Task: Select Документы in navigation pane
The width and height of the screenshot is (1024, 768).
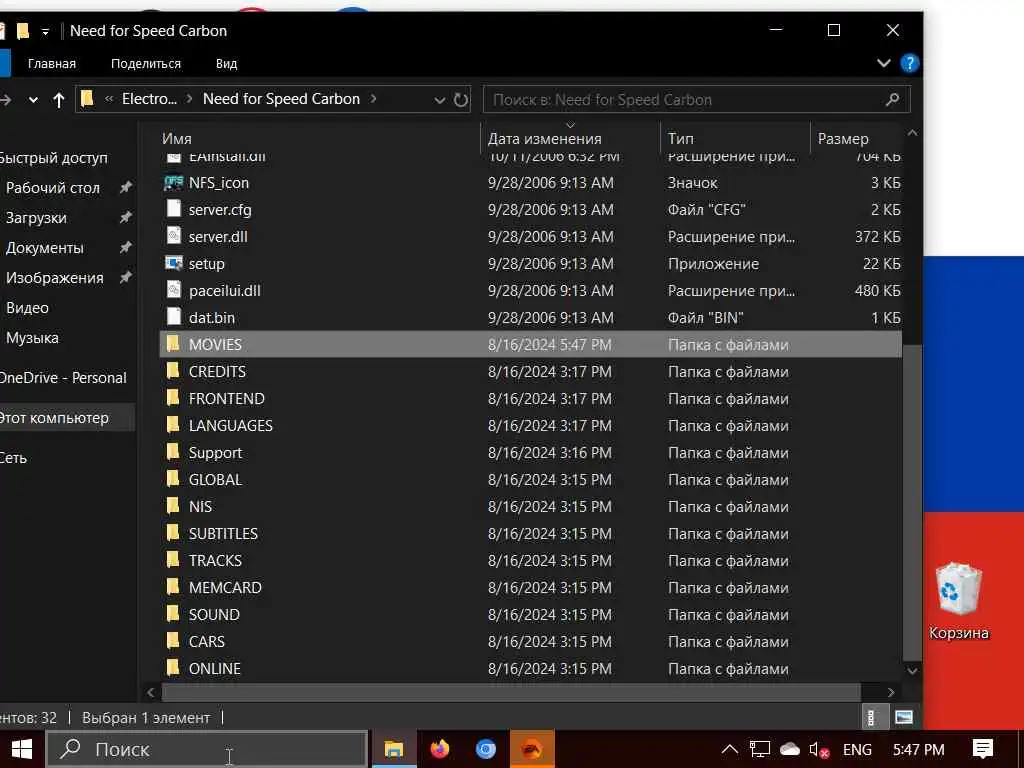Action: coord(44,248)
